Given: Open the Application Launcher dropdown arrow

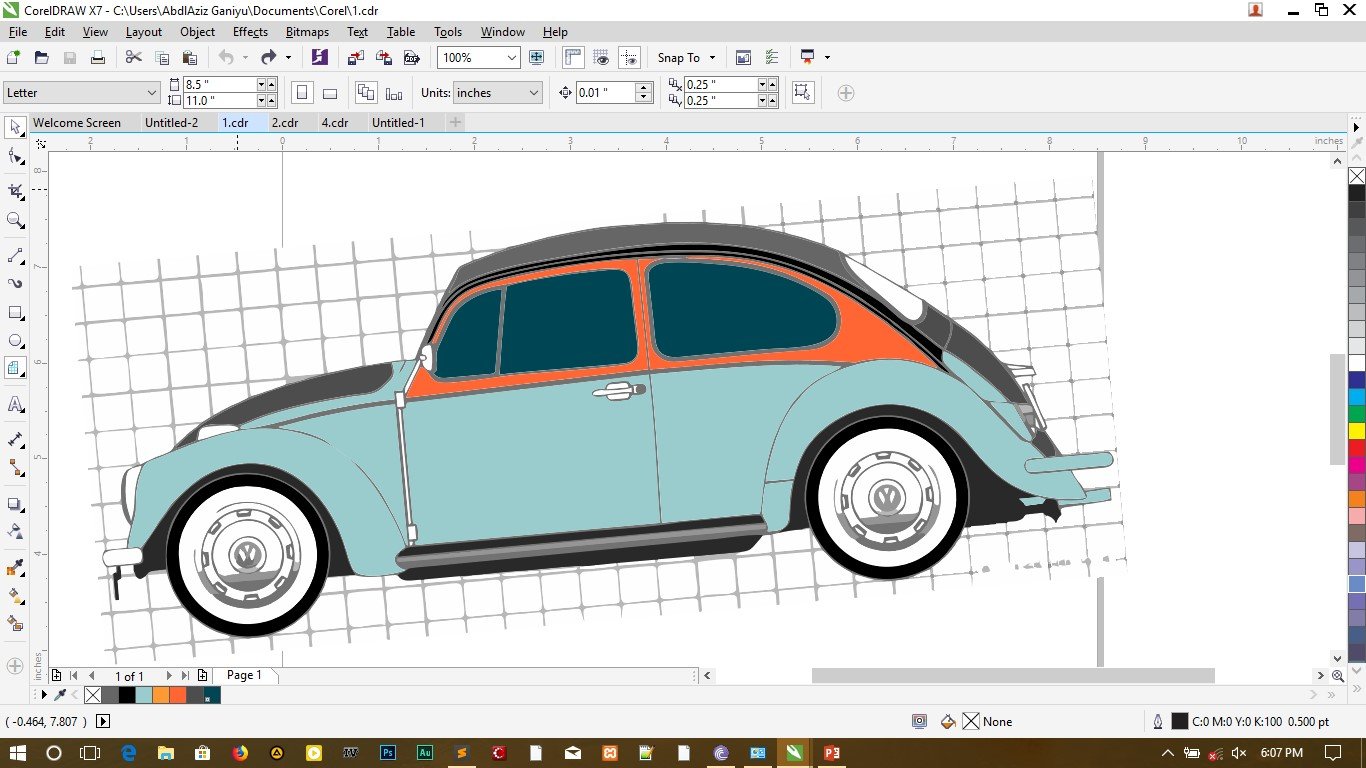Looking at the screenshot, I should pos(827,58).
